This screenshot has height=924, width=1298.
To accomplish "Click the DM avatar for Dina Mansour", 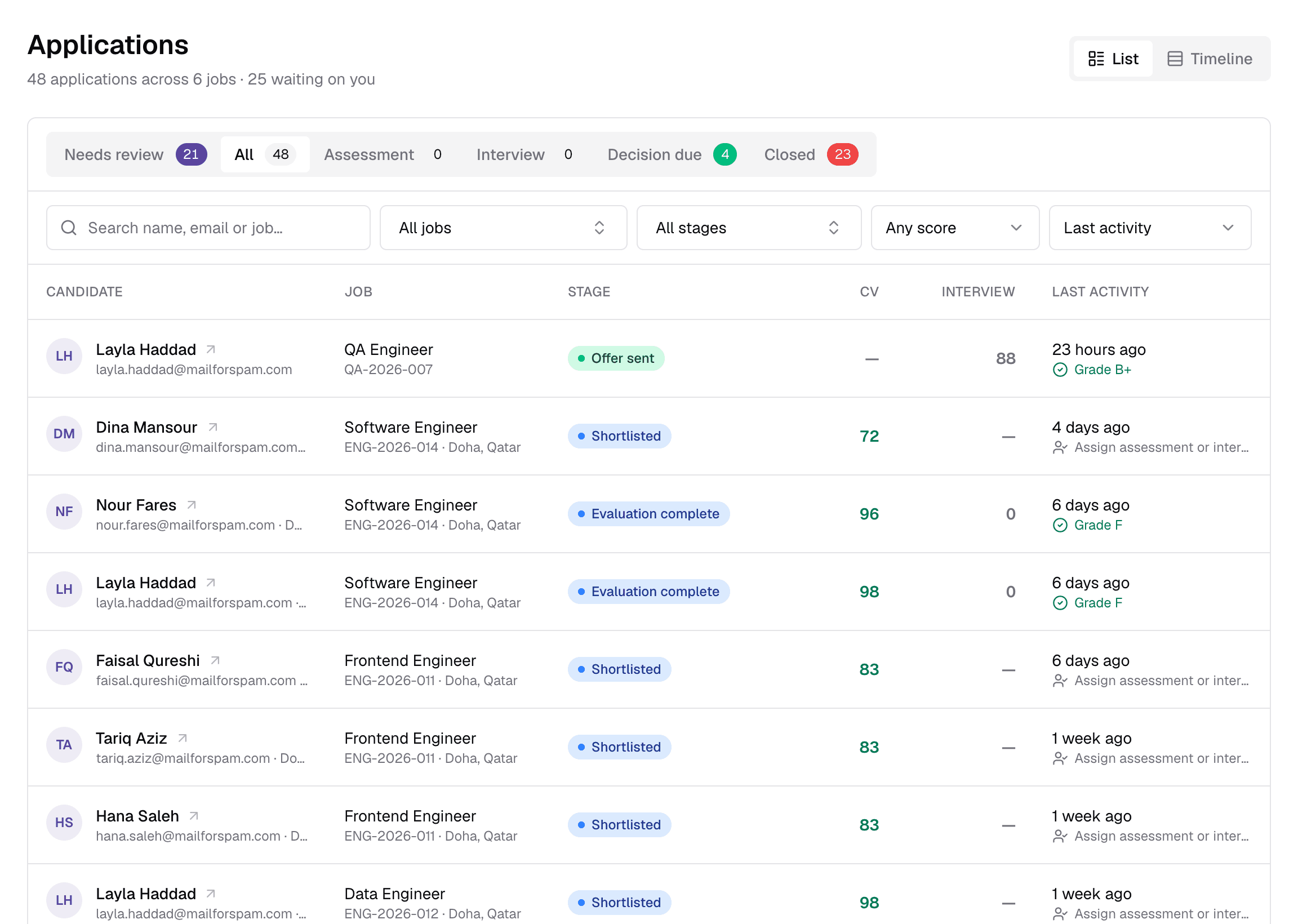I will pyautogui.click(x=64, y=434).
